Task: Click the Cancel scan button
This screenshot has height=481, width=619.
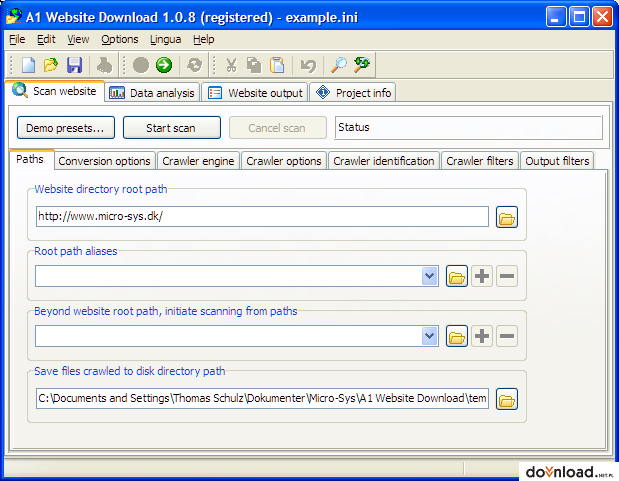Action: tap(278, 128)
